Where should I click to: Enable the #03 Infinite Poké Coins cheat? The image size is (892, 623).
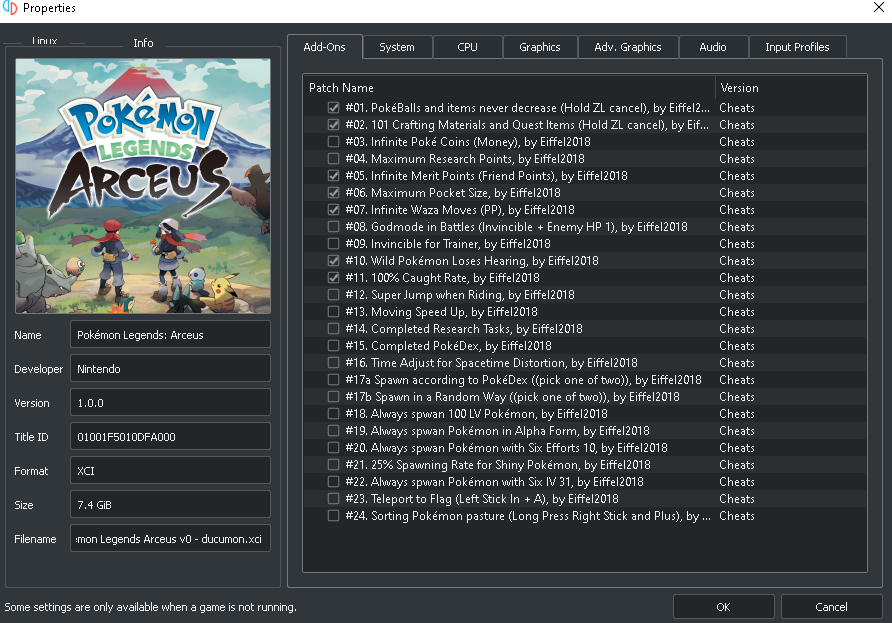pyautogui.click(x=333, y=141)
